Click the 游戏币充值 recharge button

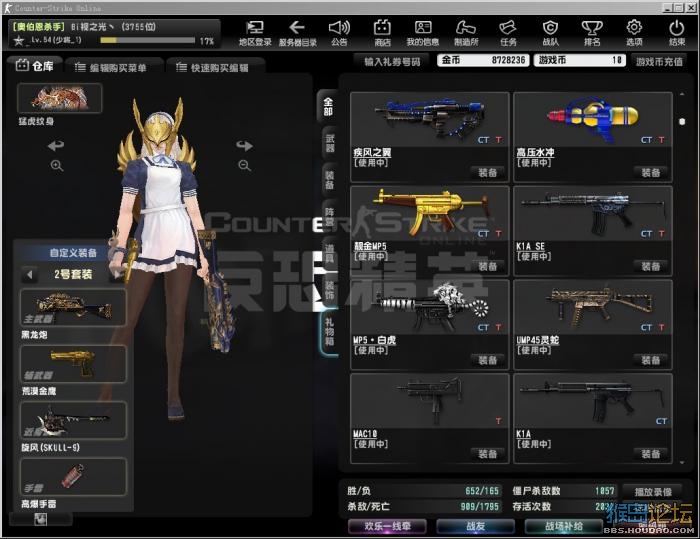pos(659,62)
